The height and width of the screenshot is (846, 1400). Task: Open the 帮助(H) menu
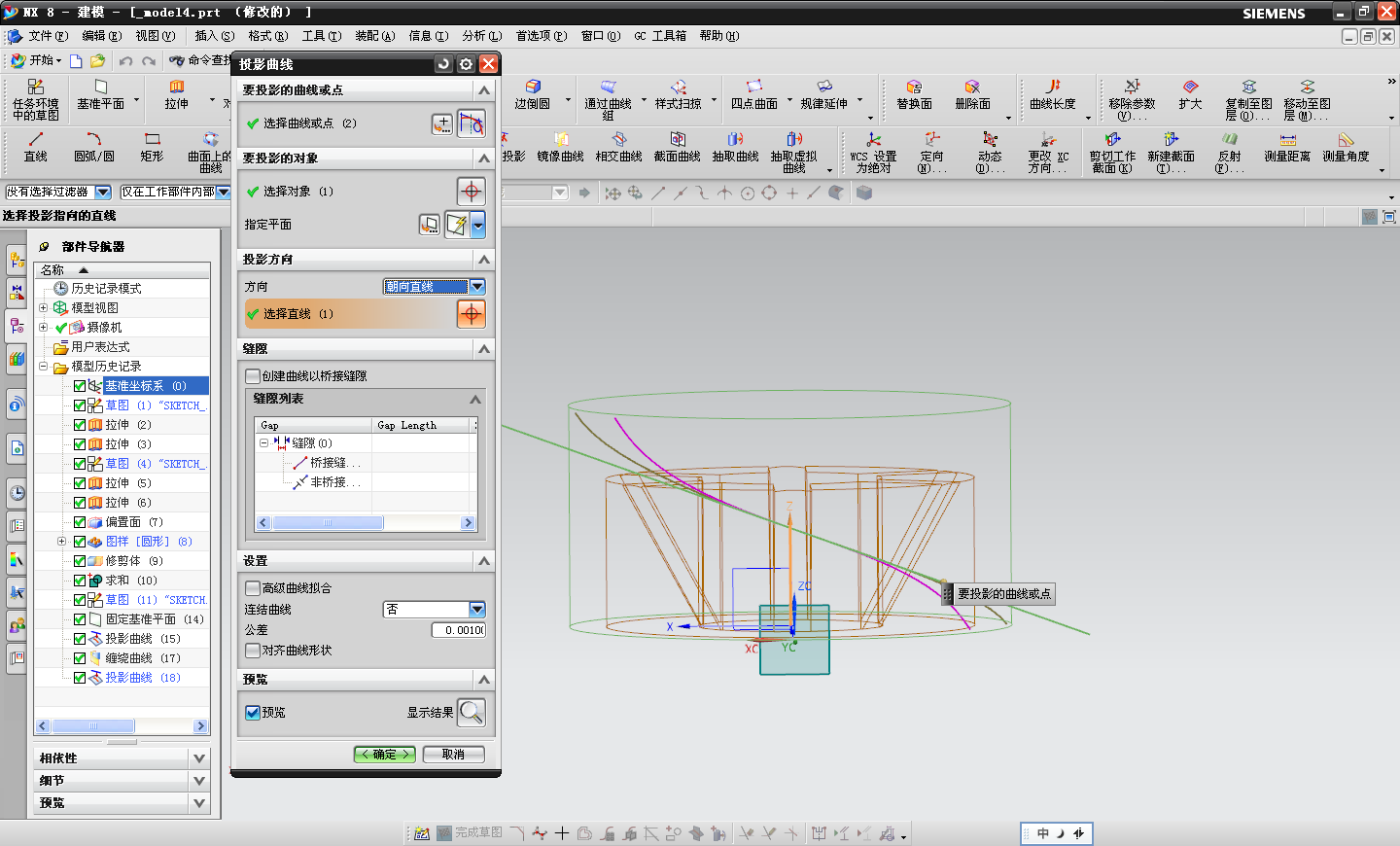(719, 36)
